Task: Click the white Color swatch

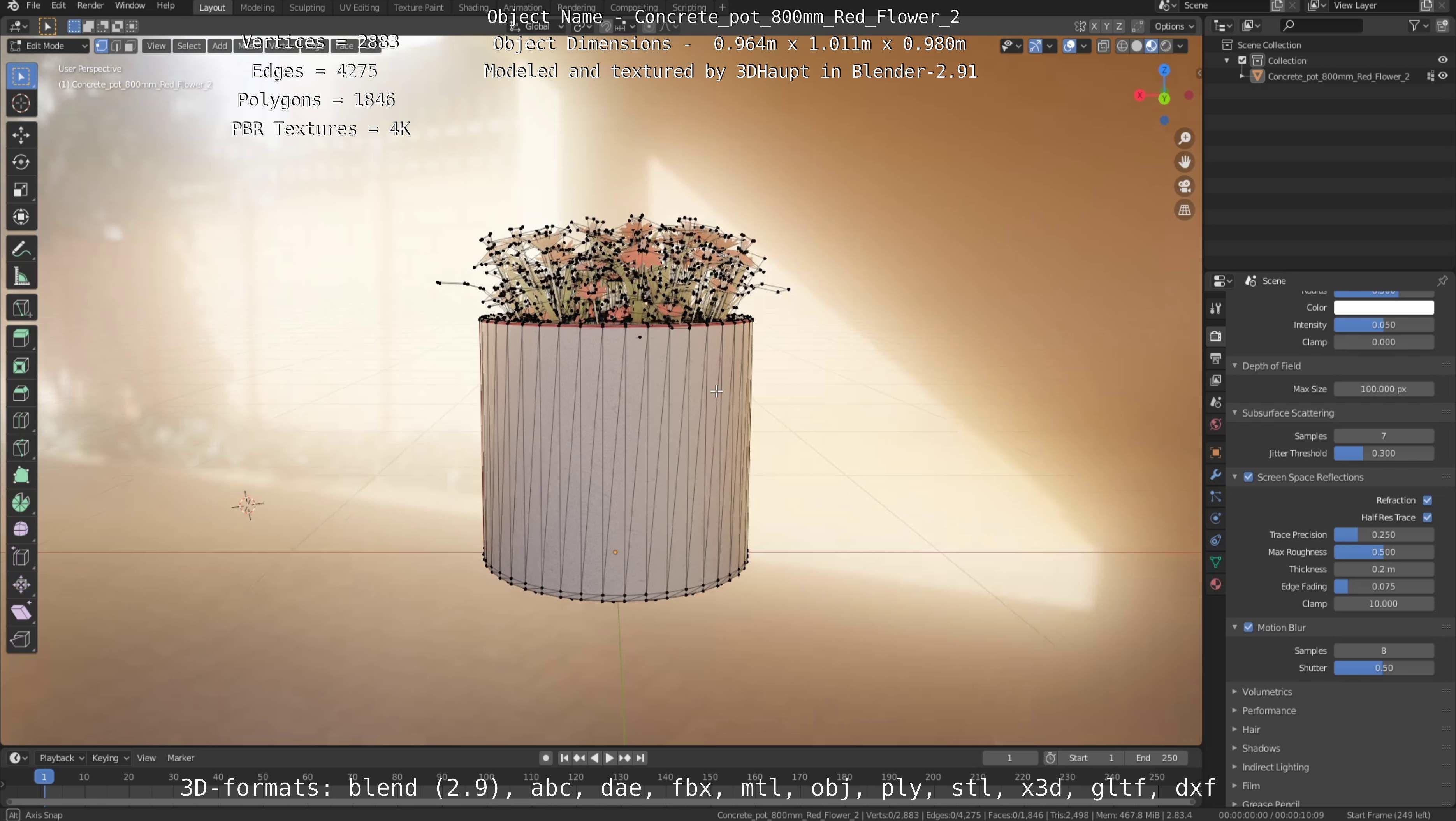Action: [x=1384, y=308]
